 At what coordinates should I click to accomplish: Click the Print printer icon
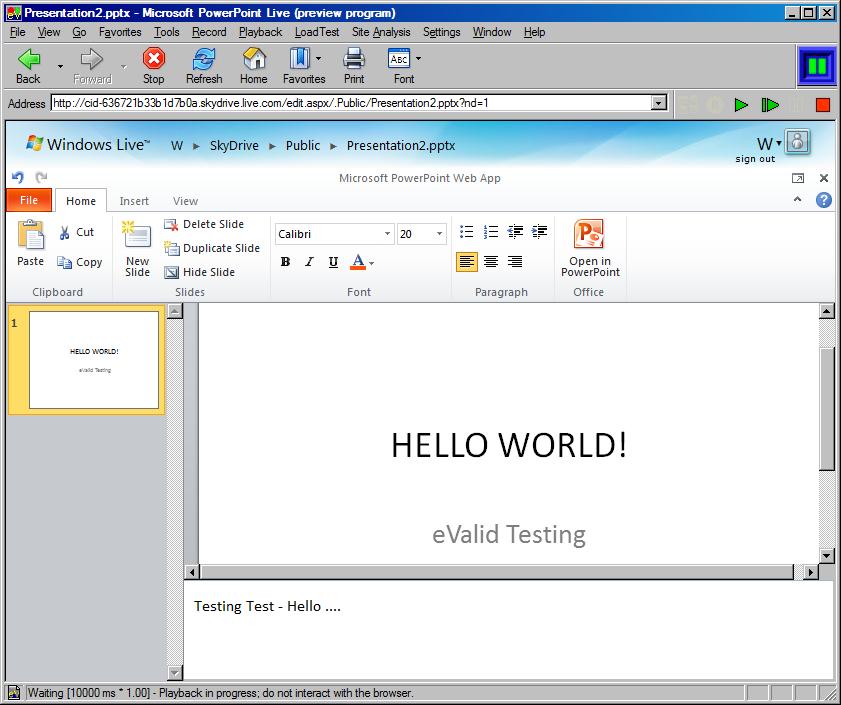tap(354, 58)
